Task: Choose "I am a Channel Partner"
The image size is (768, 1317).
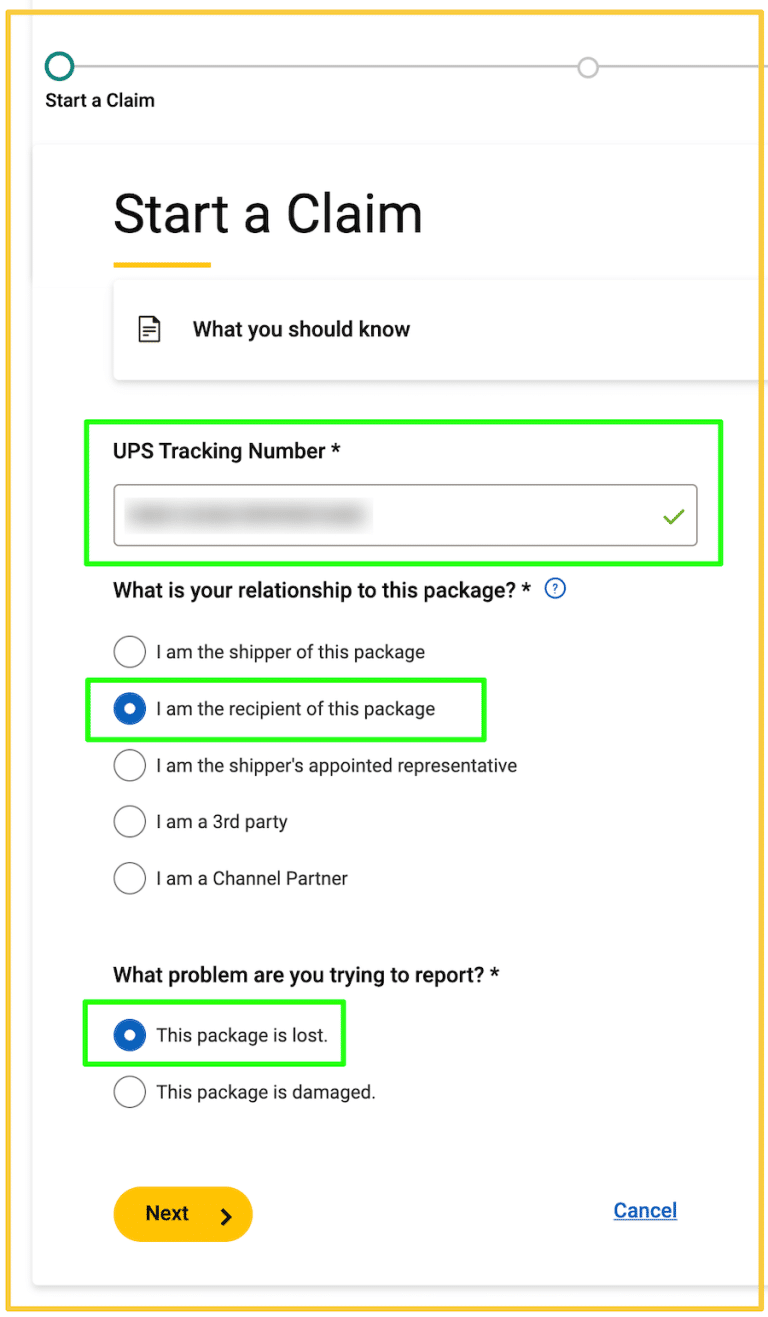Action: pos(129,878)
